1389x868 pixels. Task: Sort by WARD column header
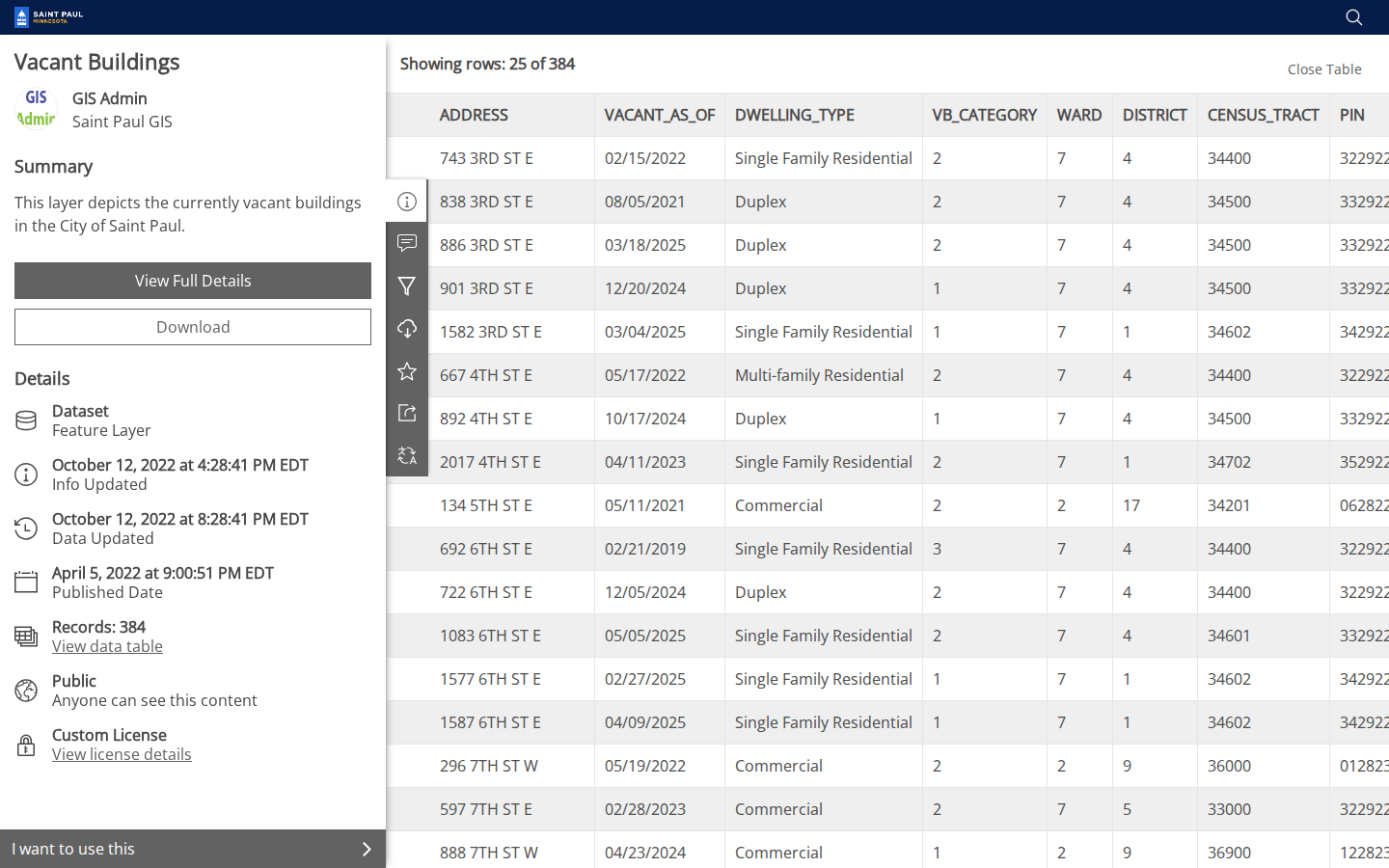[1079, 115]
